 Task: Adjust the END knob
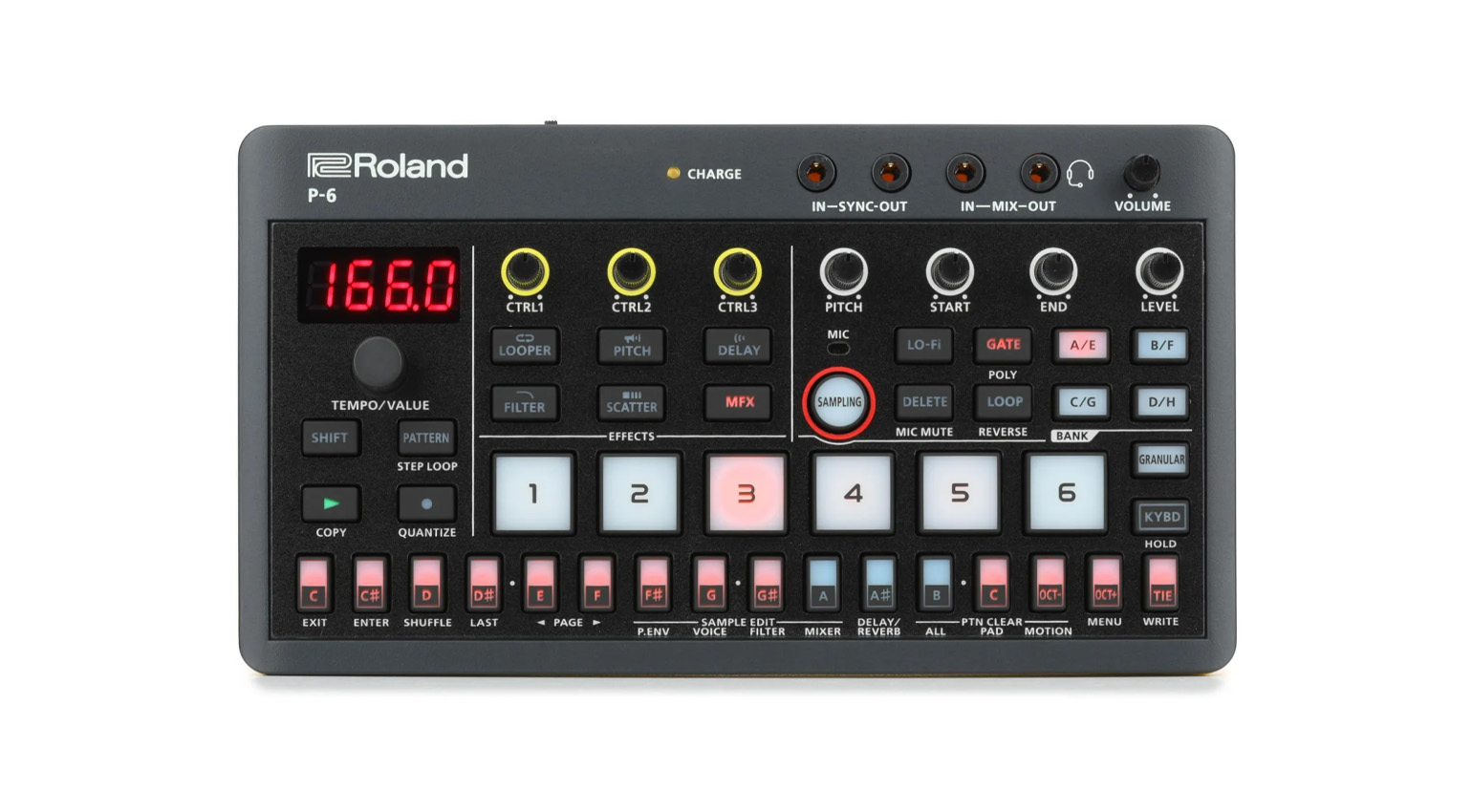(1053, 271)
